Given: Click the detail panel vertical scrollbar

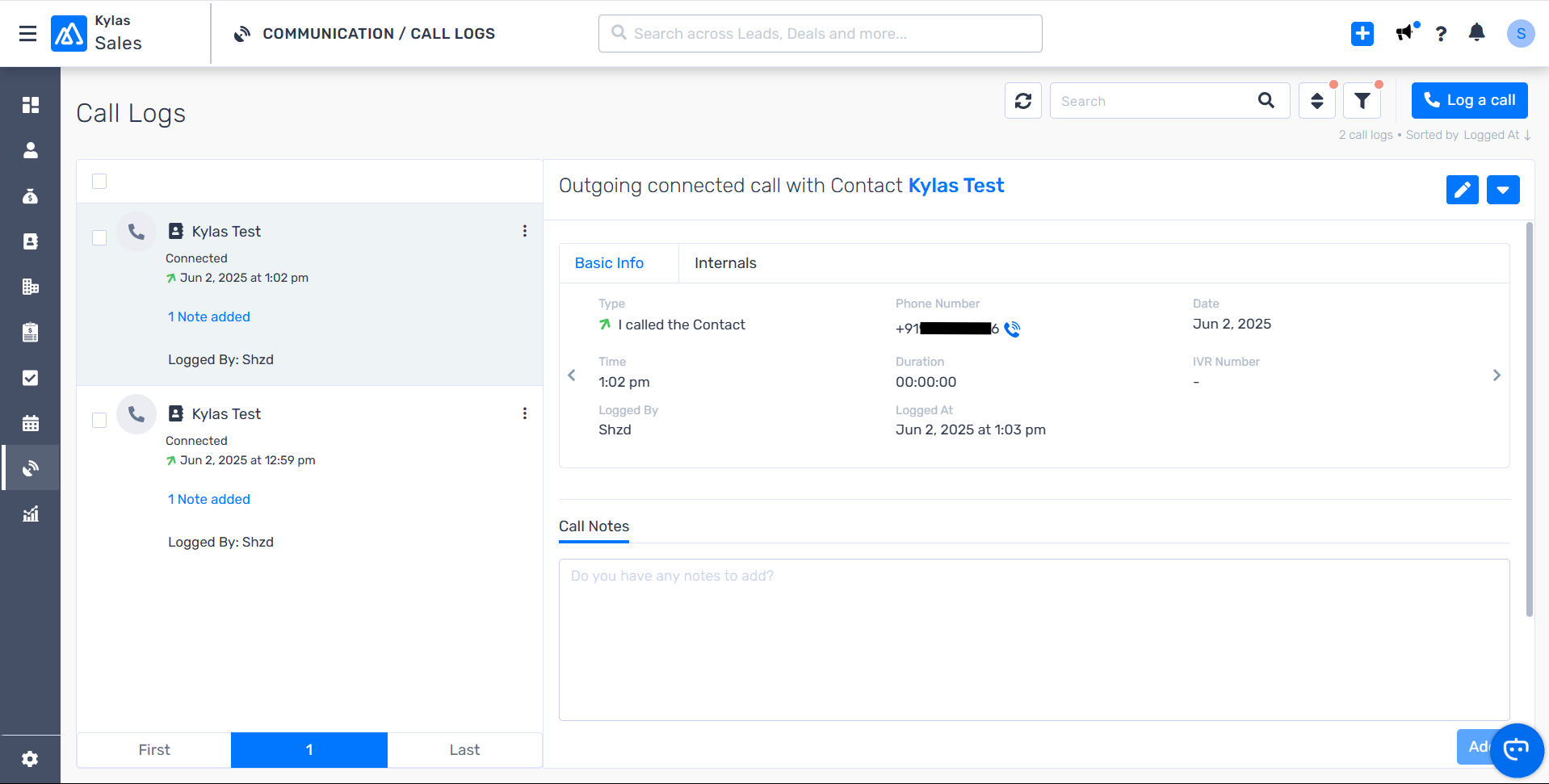Looking at the screenshot, I should pyautogui.click(x=1529, y=420).
